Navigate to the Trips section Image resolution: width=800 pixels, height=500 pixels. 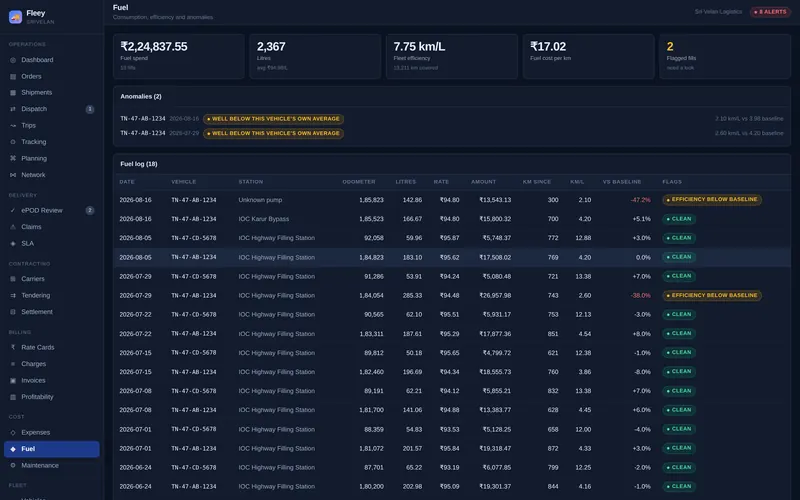(52, 126)
